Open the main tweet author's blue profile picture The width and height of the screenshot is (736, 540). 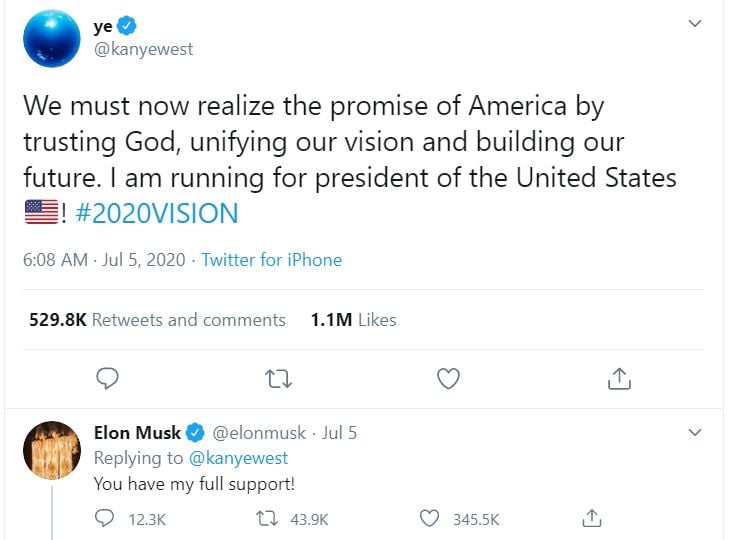pos(51,39)
